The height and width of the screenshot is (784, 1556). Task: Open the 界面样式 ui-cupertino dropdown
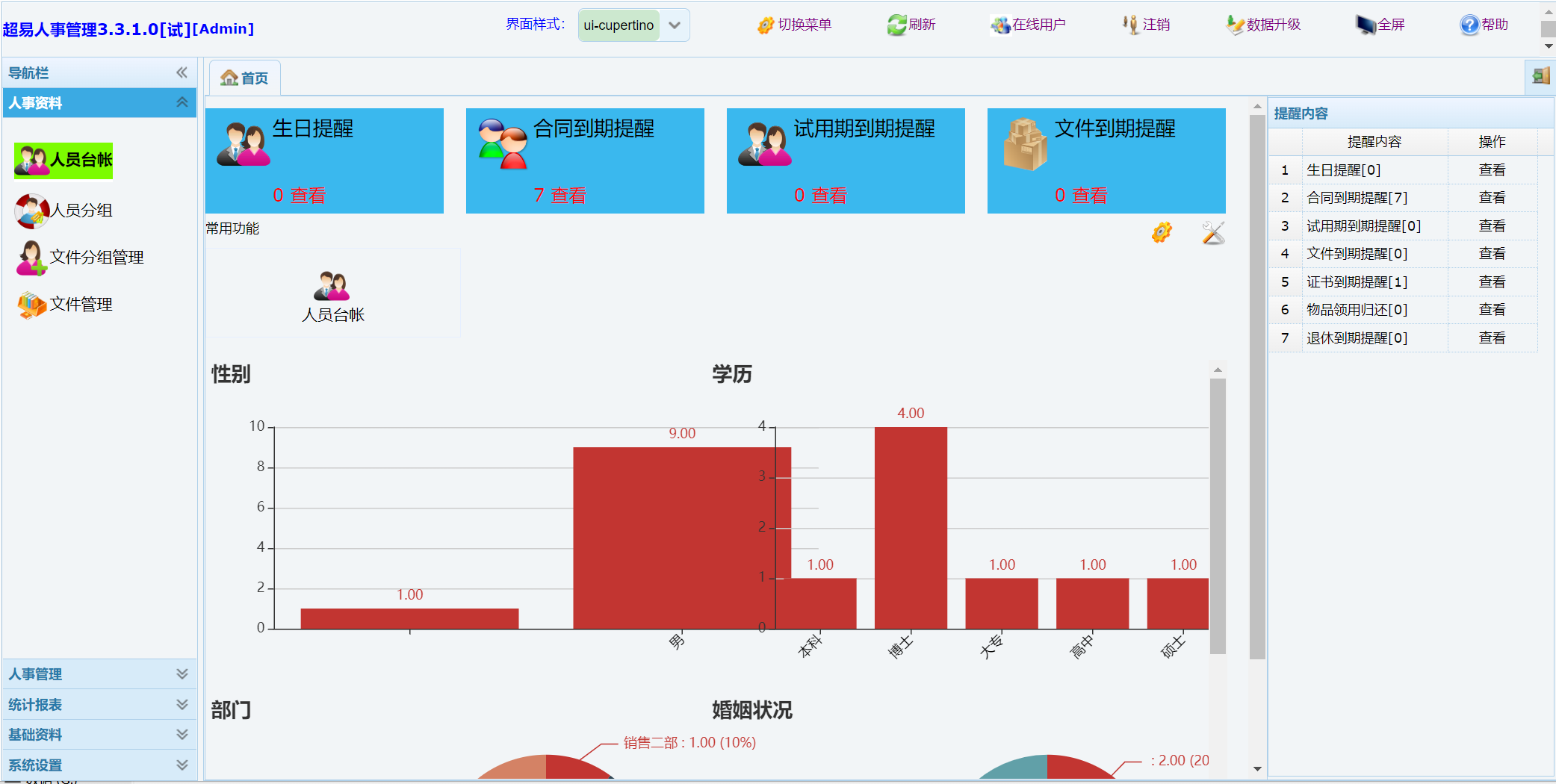[x=675, y=25]
